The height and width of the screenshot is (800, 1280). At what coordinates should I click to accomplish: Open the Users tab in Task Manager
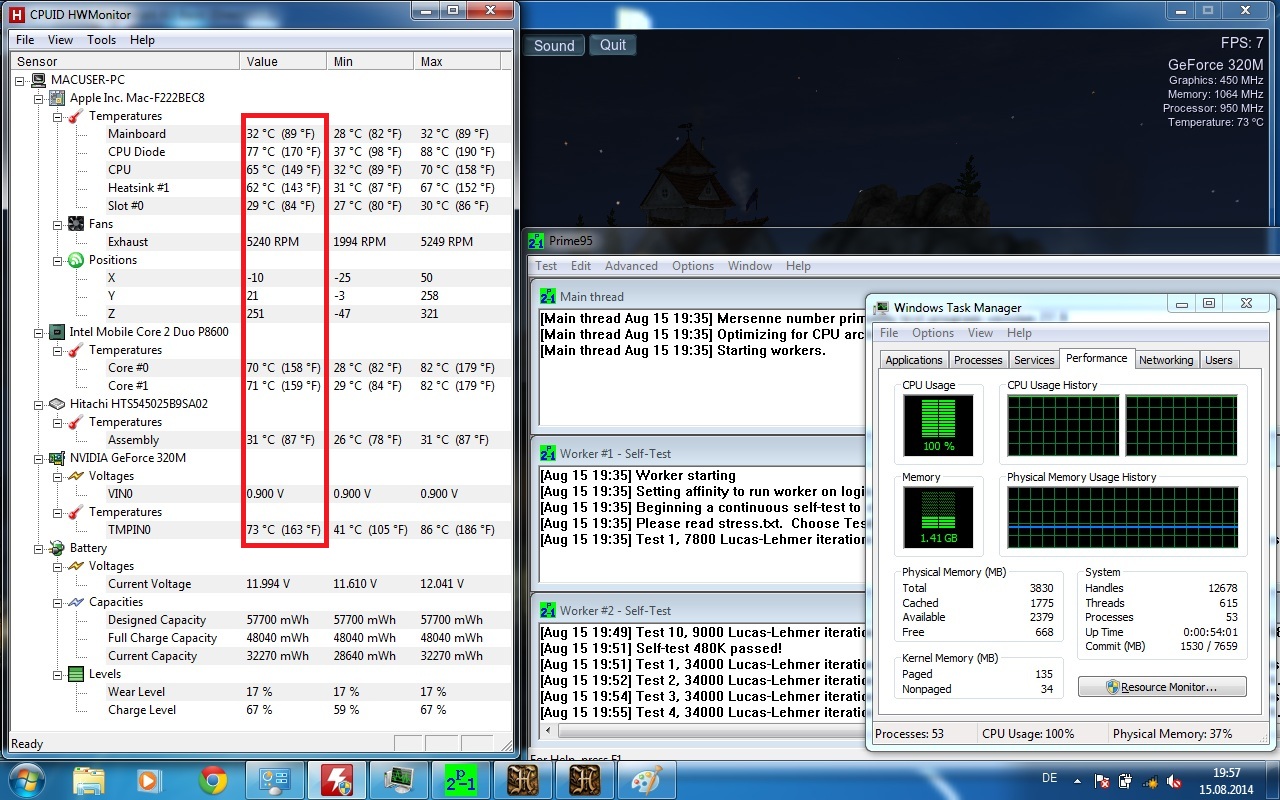tap(1218, 360)
